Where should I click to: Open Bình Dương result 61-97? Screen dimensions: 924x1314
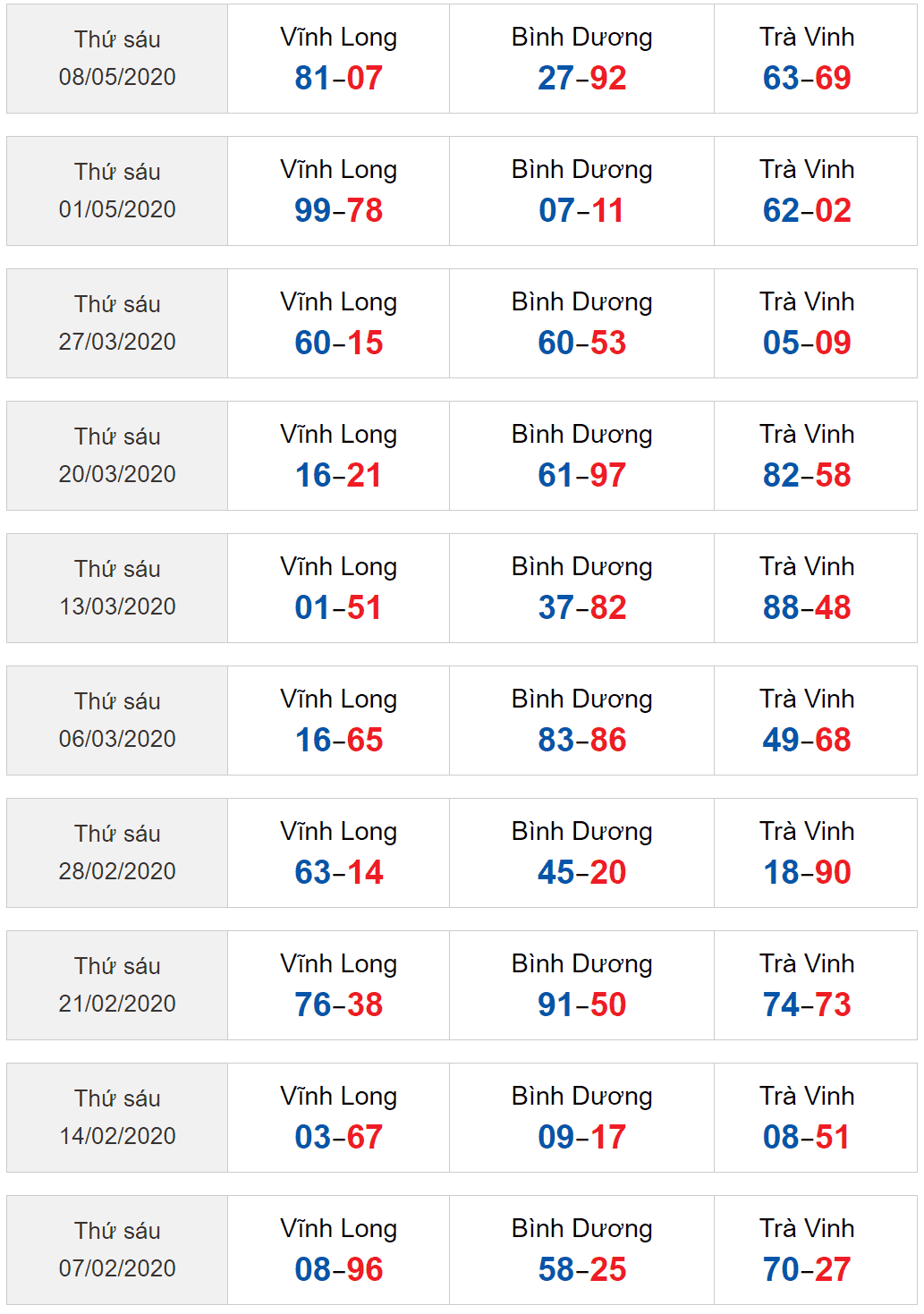coord(582,475)
